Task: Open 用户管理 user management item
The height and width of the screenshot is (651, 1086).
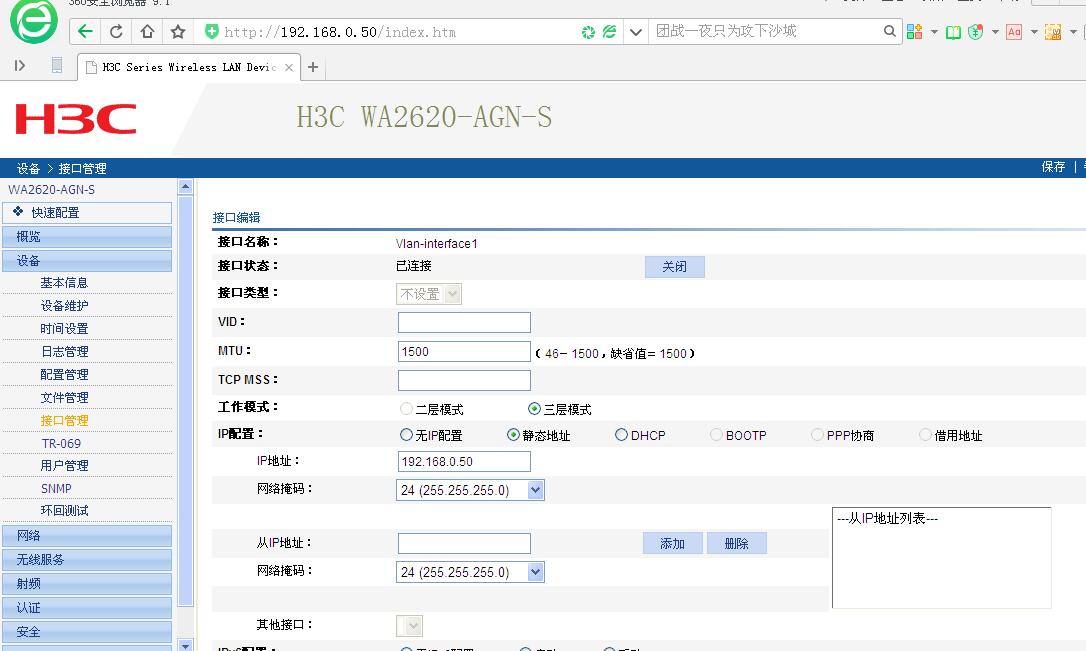Action: pos(64,466)
